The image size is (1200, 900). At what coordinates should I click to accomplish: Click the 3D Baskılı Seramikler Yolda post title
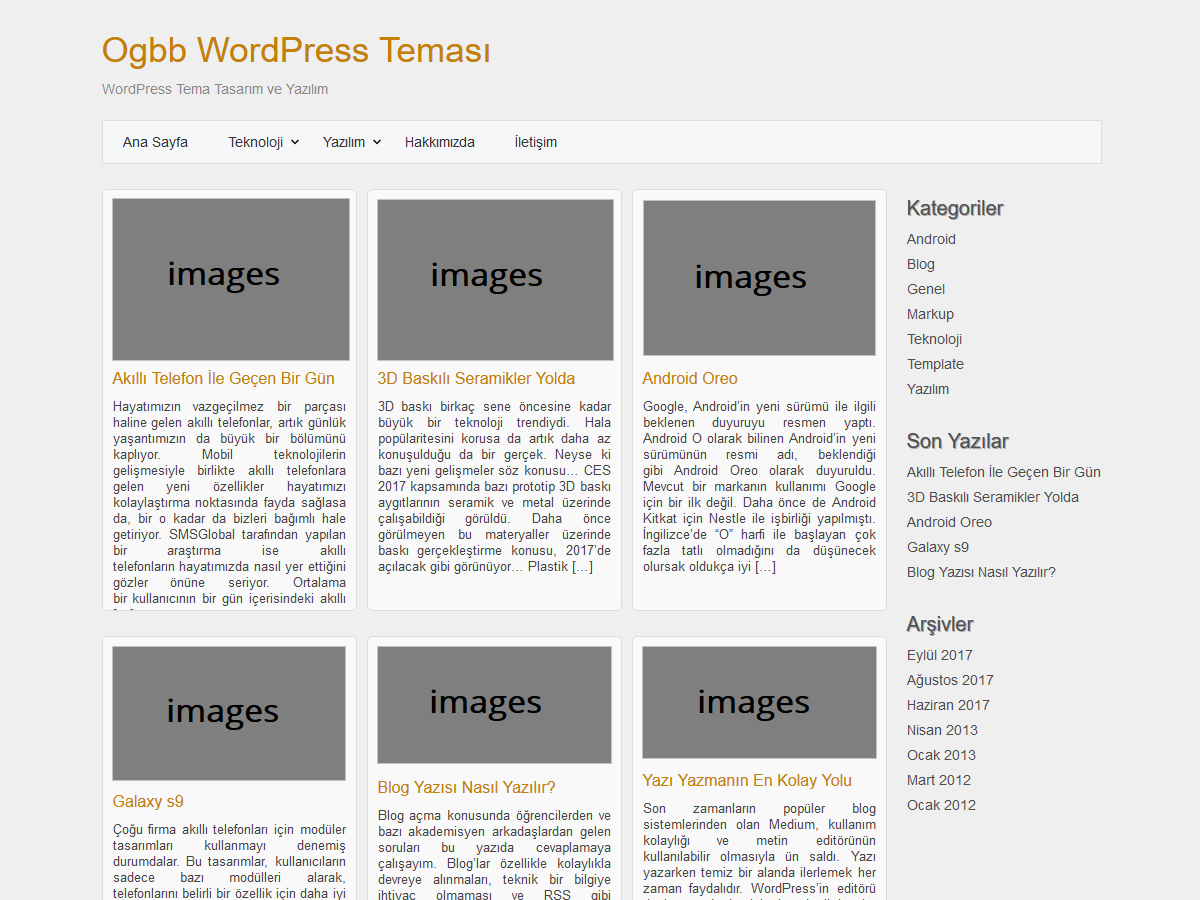coord(476,378)
